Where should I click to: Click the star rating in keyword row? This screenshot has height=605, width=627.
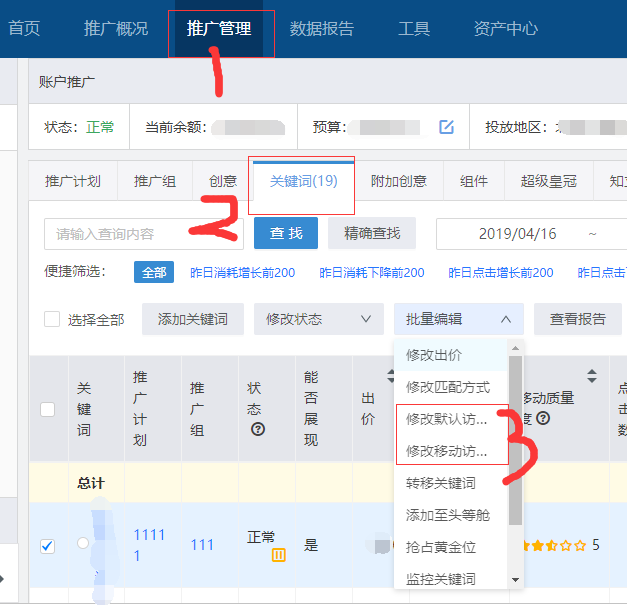(551, 546)
